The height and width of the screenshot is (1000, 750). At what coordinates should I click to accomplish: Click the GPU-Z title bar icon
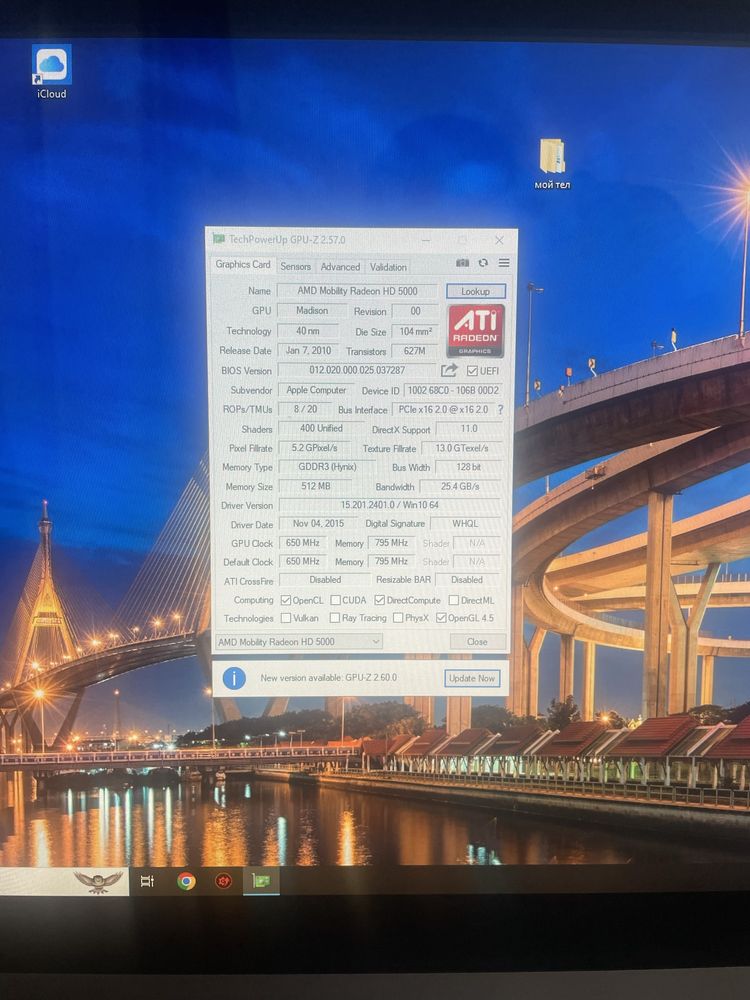[219, 239]
